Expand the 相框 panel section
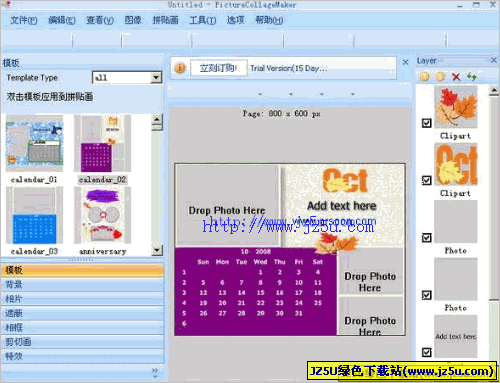Image resolution: width=500 pixels, height=383 pixels. click(x=82, y=327)
